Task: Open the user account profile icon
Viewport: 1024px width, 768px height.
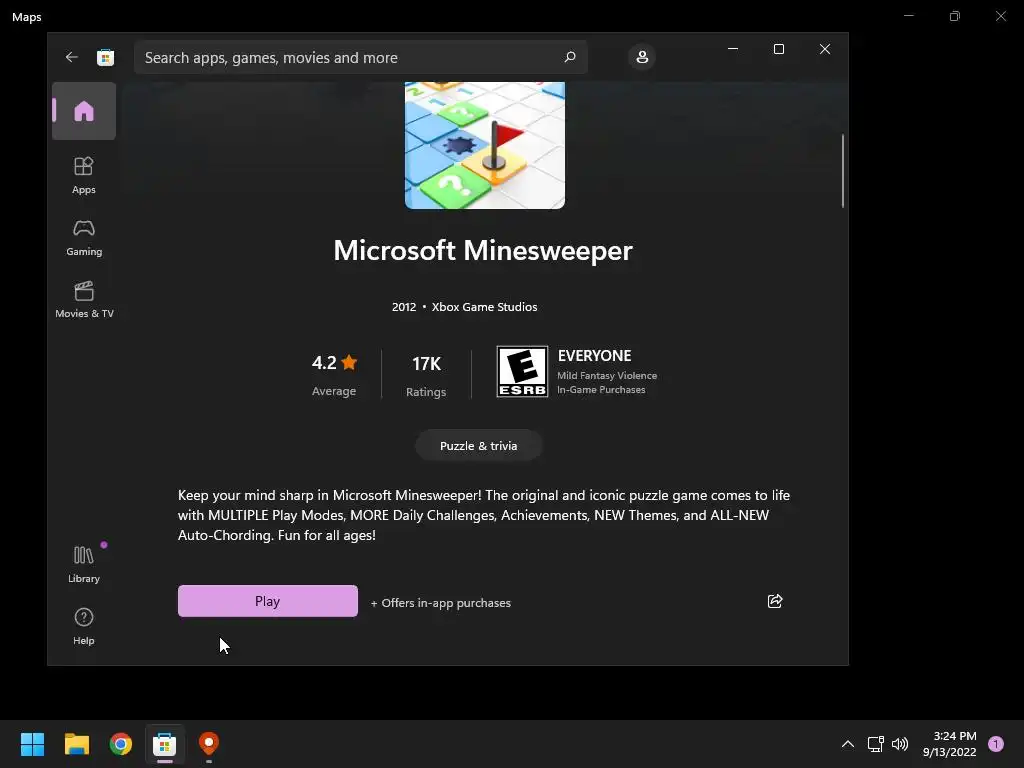Action: [x=642, y=57]
